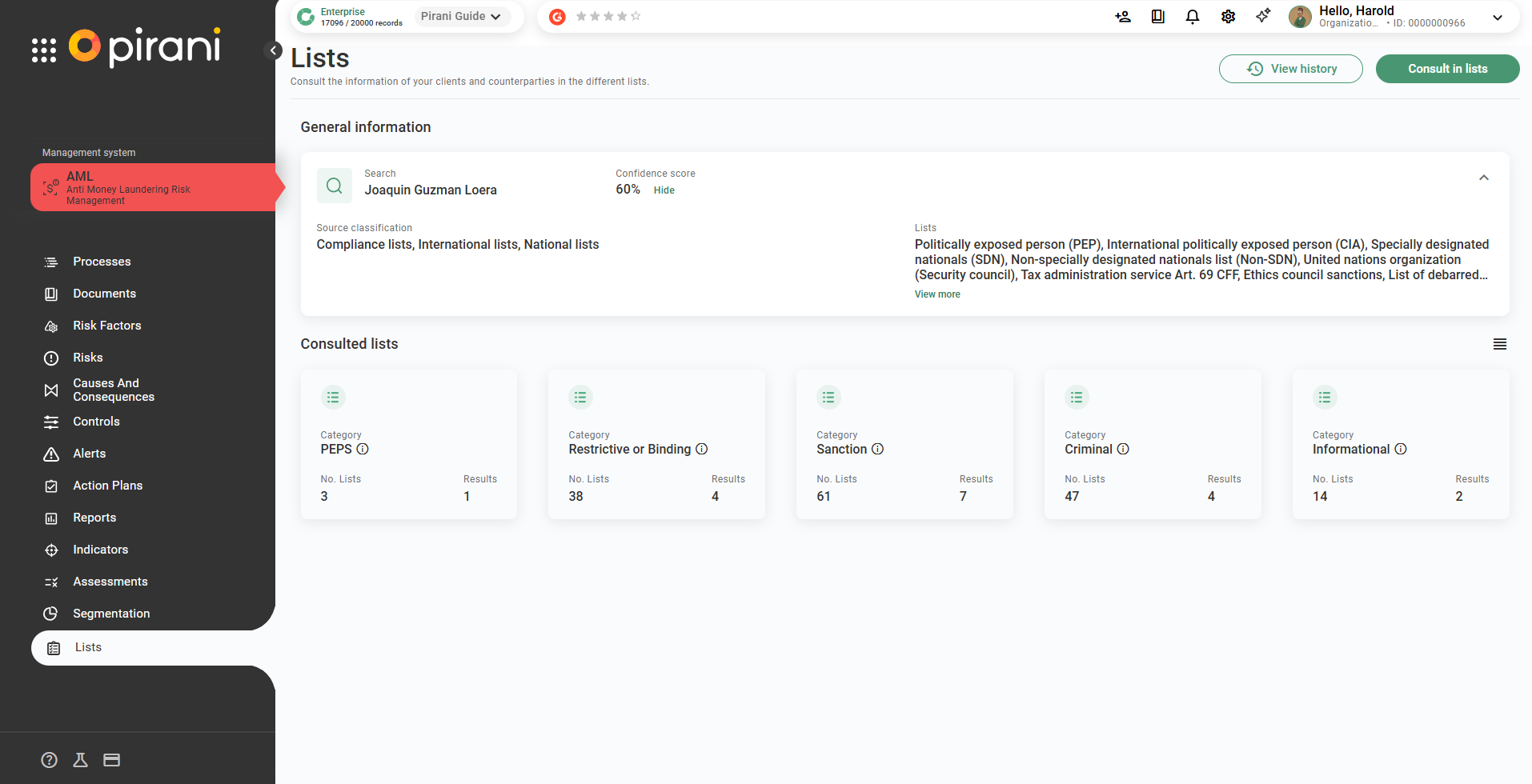Rate with the fifth star
The width and height of the screenshot is (1532, 784).
point(636,16)
